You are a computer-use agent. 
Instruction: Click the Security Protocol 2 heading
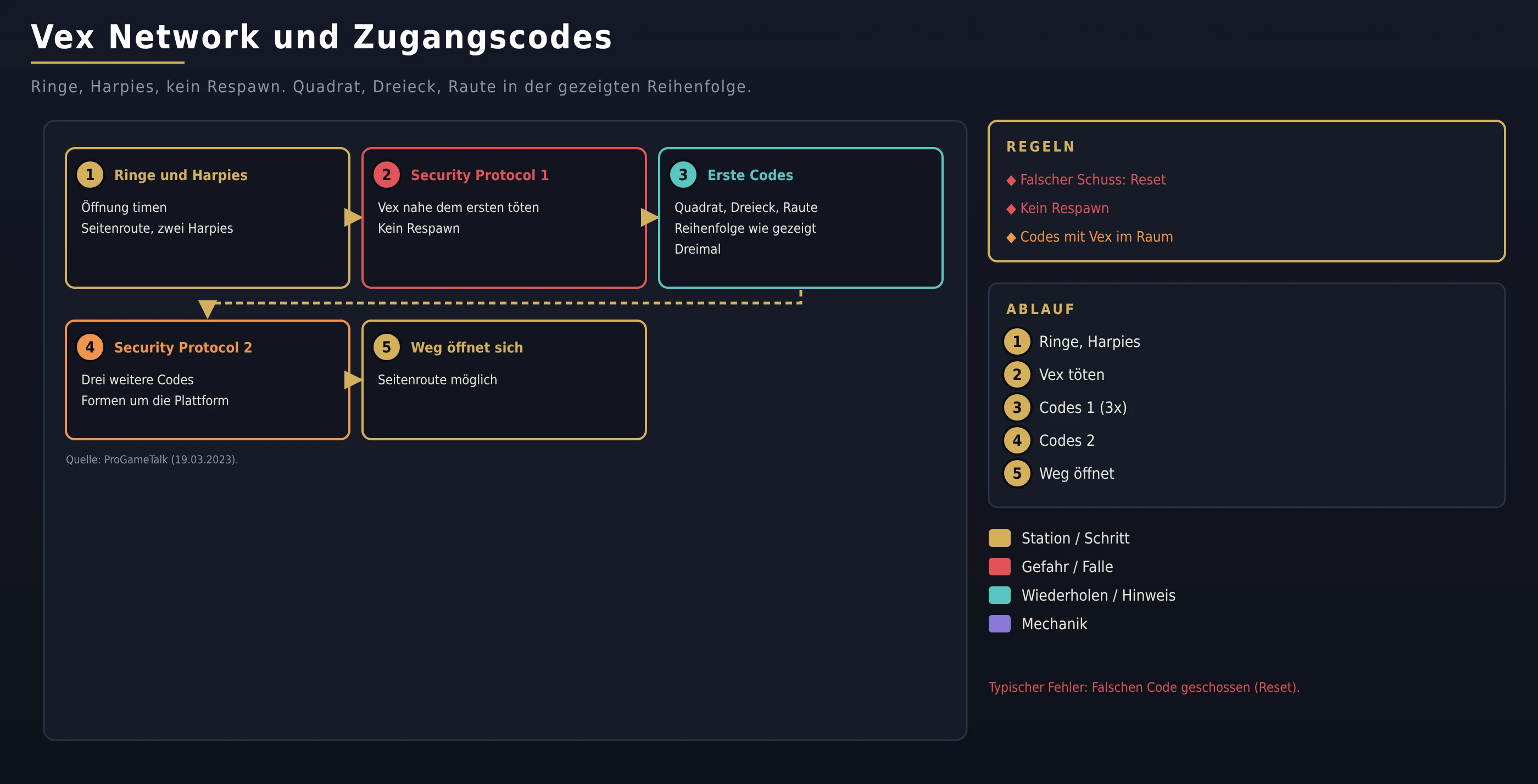pos(183,347)
